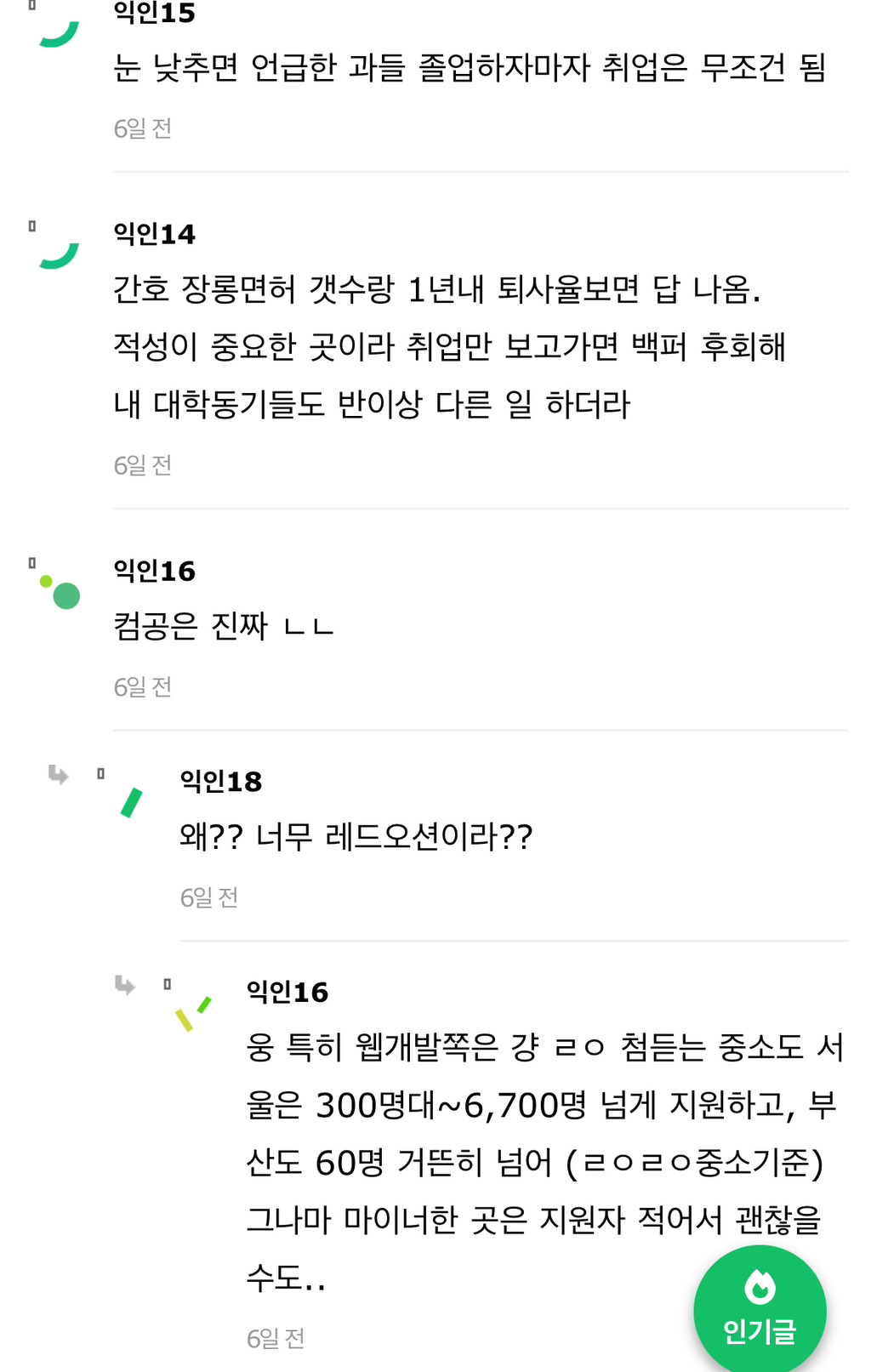The width and height of the screenshot is (871, 1372).
Task: Click the green dots avatar above 컴공은 comment
Action: coord(61,591)
